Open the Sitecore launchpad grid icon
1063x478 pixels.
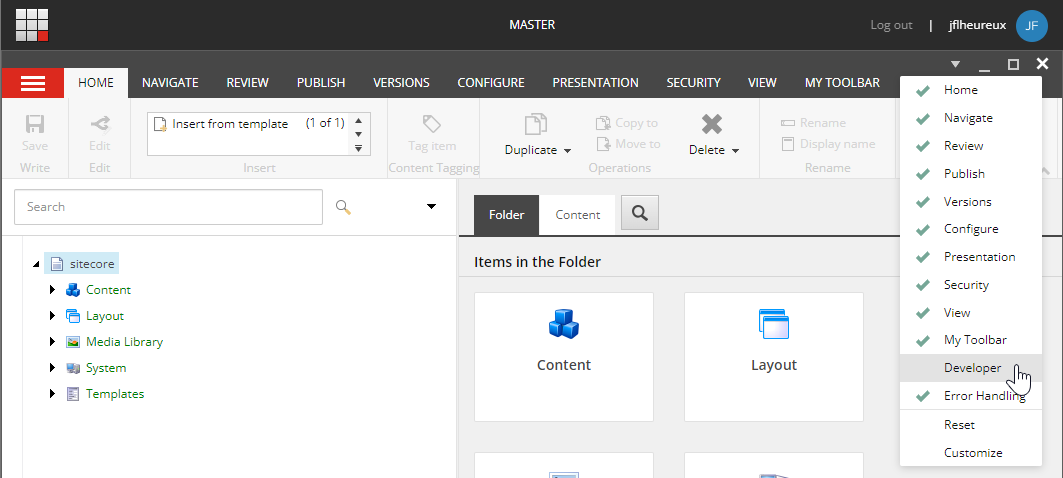pyautogui.click(x=32, y=25)
